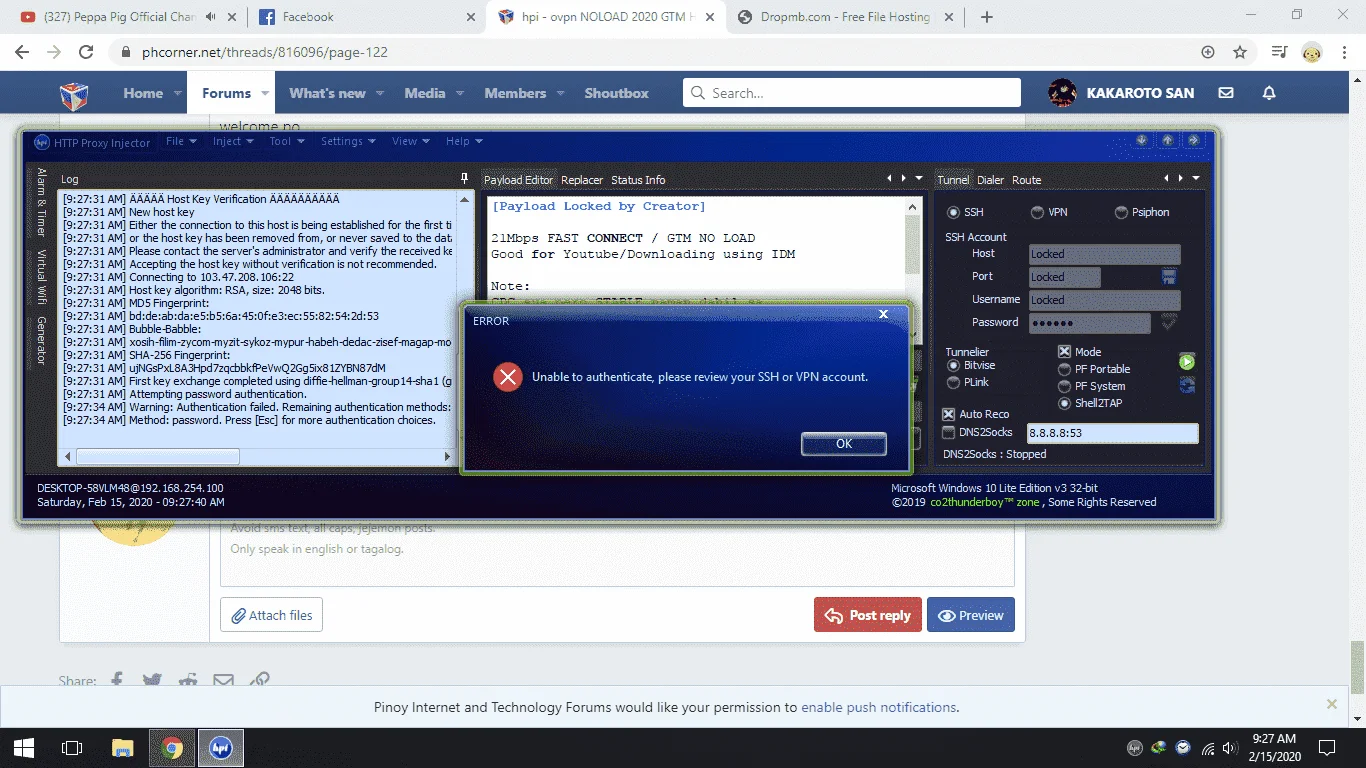Open the Help menu dropdown
This screenshot has height=768, width=1366.
[x=464, y=141]
